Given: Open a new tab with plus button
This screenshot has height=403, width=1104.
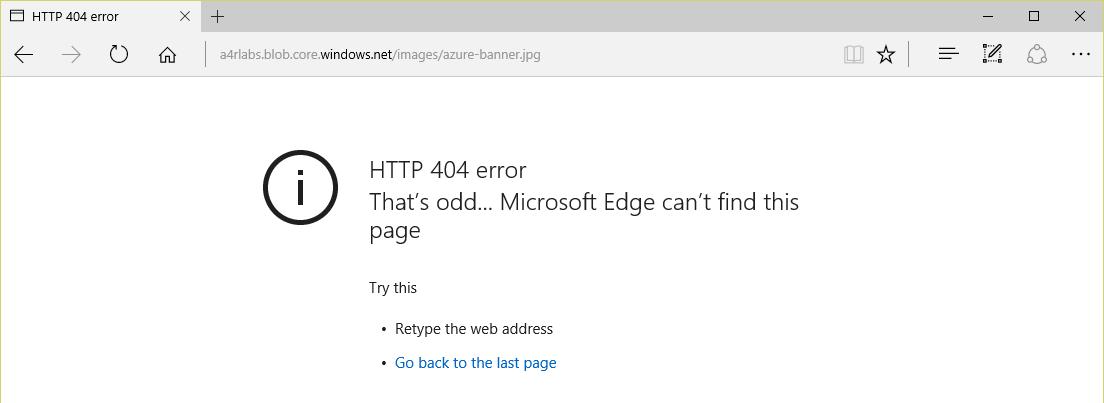Looking at the screenshot, I should pyautogui.click(x=218, y=16).
